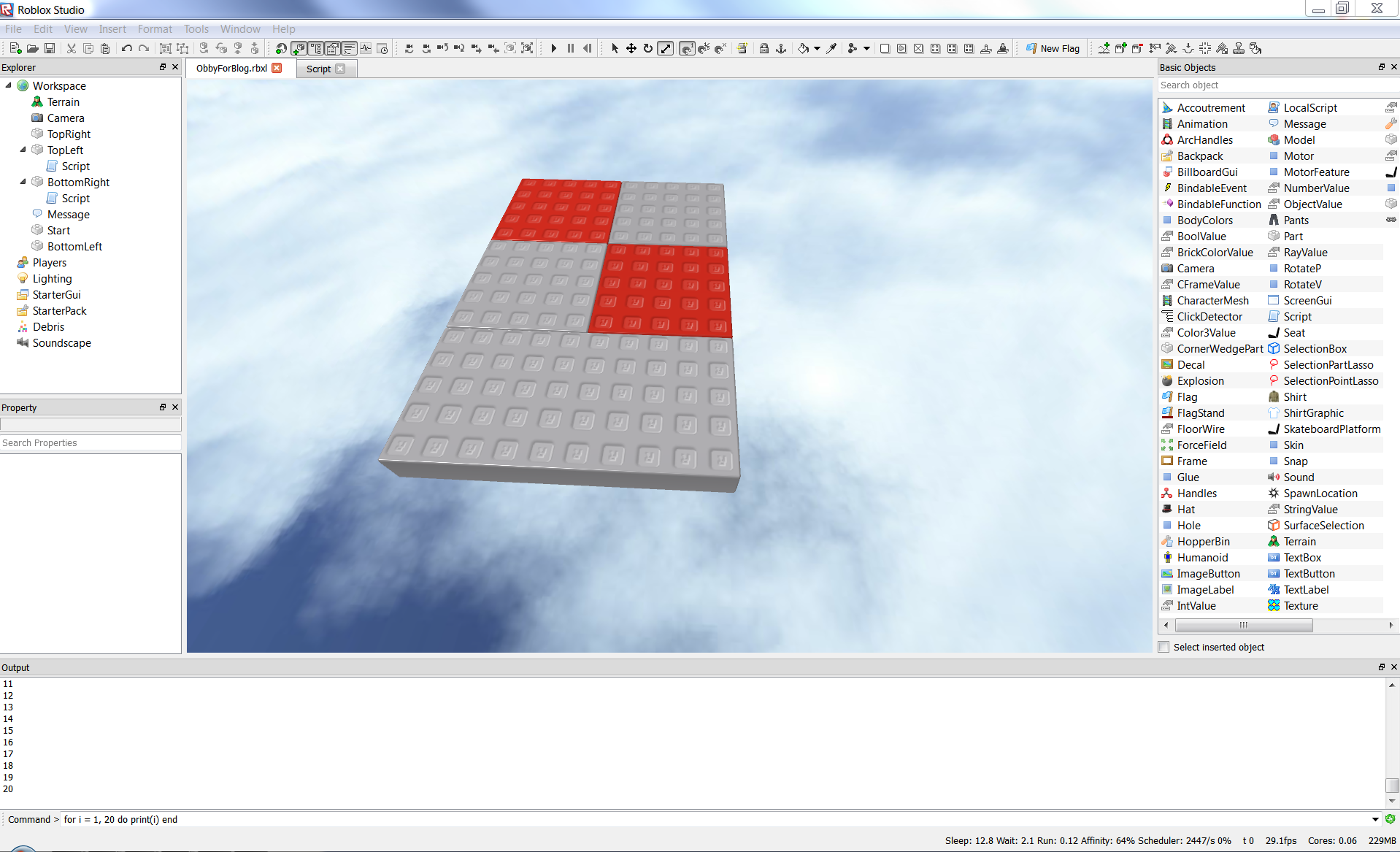The image size is (1400, 852).
Task: Click the Redo arrow icon
Action: [144, 48]
